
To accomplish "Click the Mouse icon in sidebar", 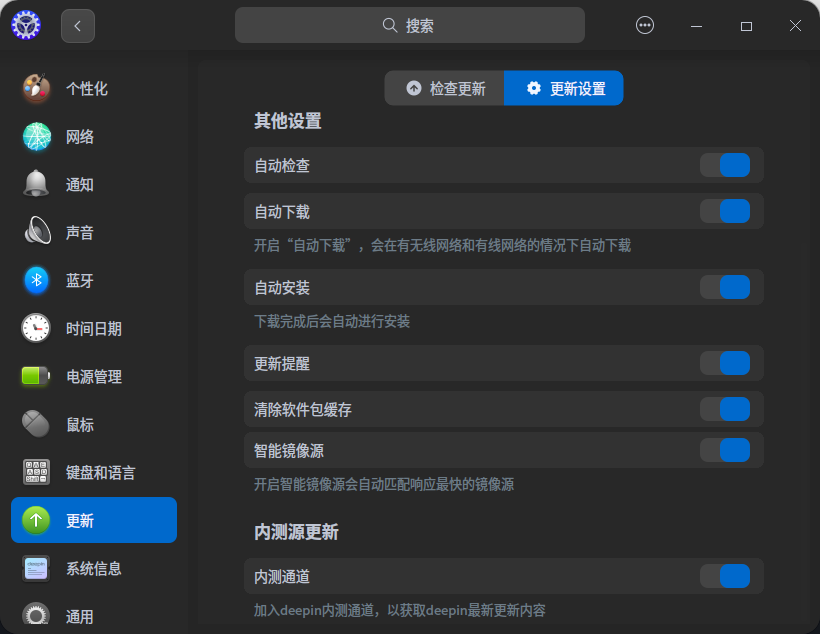I will pyautogui.click(x=36, y=424).
